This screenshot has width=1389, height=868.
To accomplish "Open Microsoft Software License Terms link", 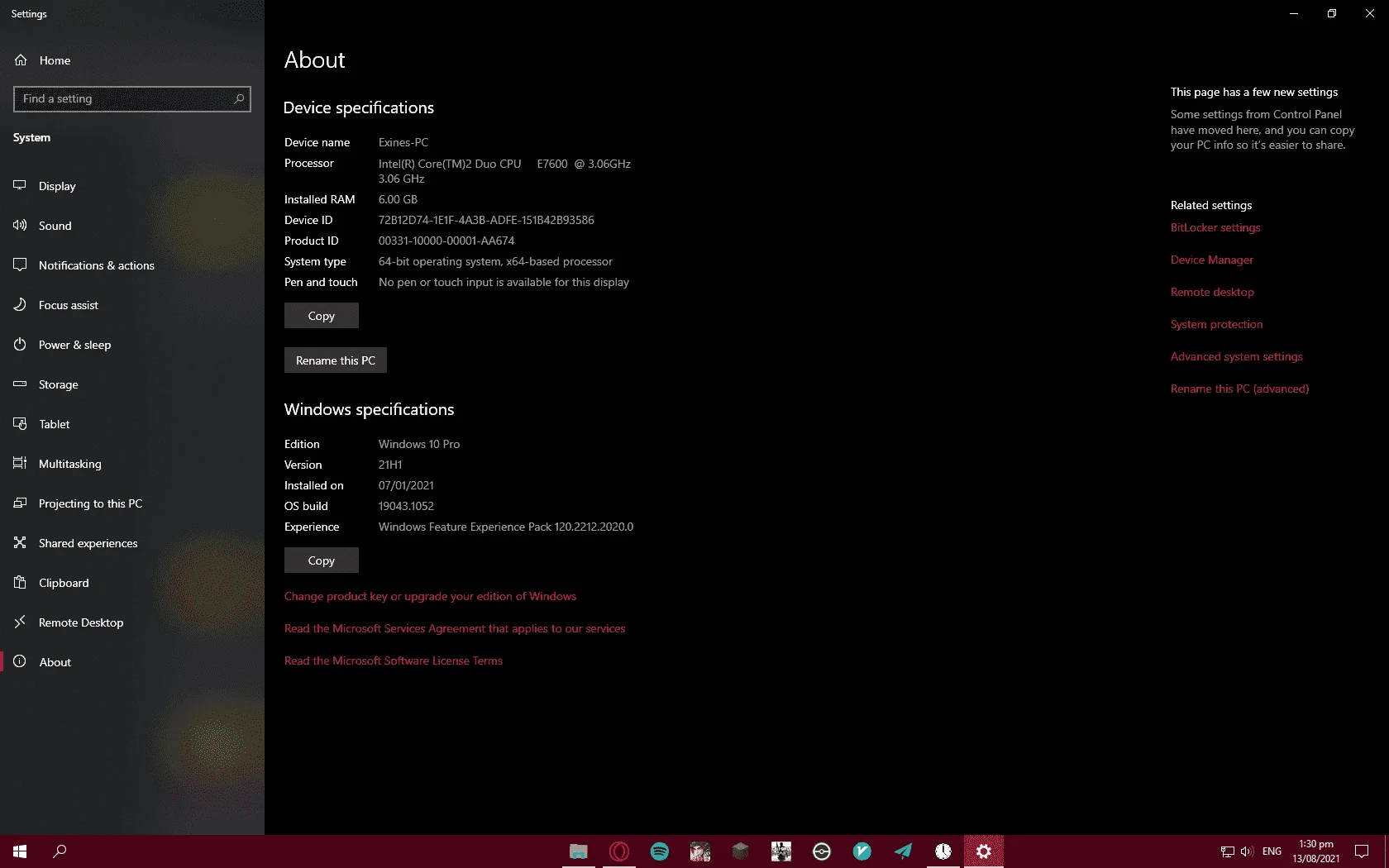I will click(394, 661).
